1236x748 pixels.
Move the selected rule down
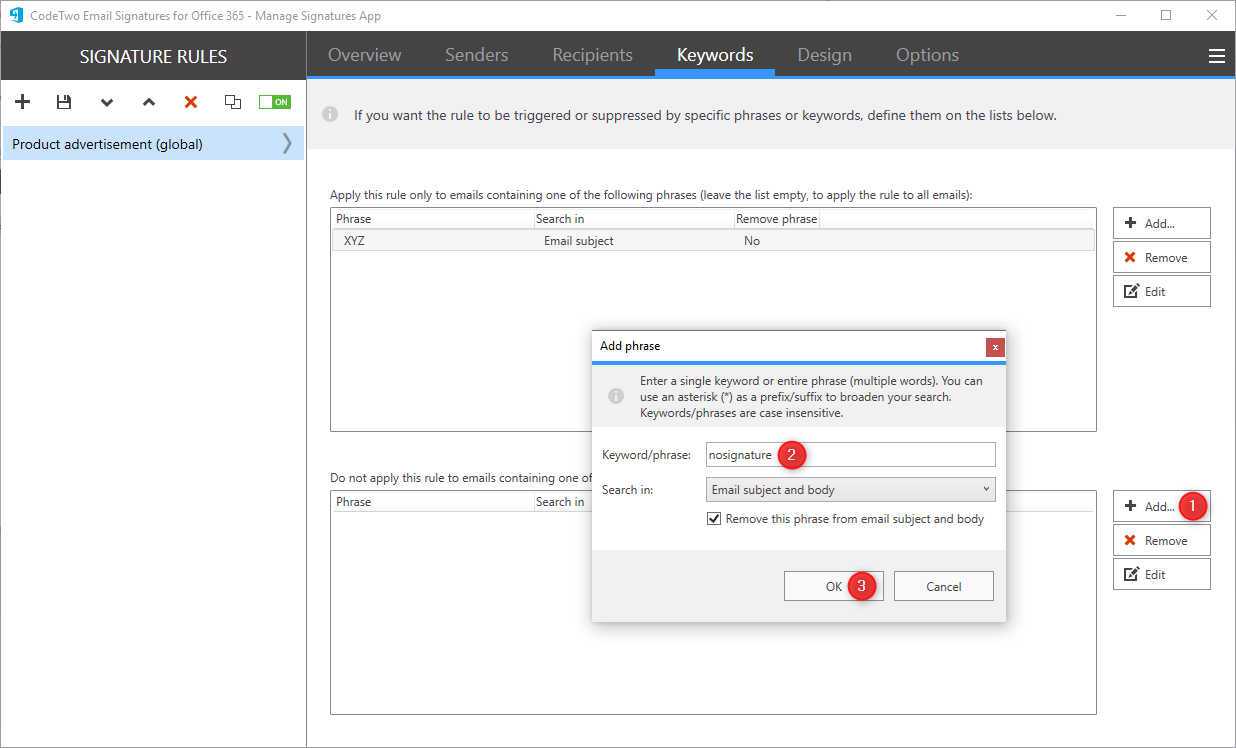coord(106,101)
